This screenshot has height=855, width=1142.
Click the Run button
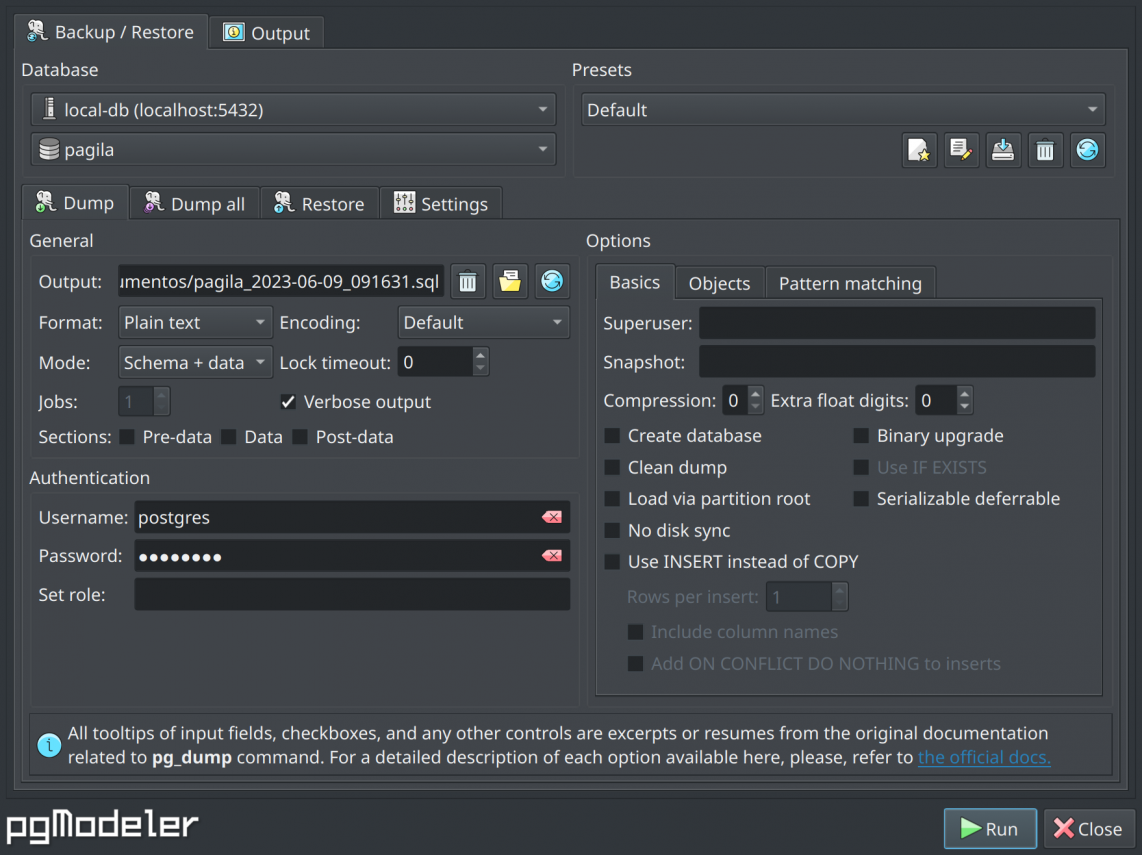point(990,828)
